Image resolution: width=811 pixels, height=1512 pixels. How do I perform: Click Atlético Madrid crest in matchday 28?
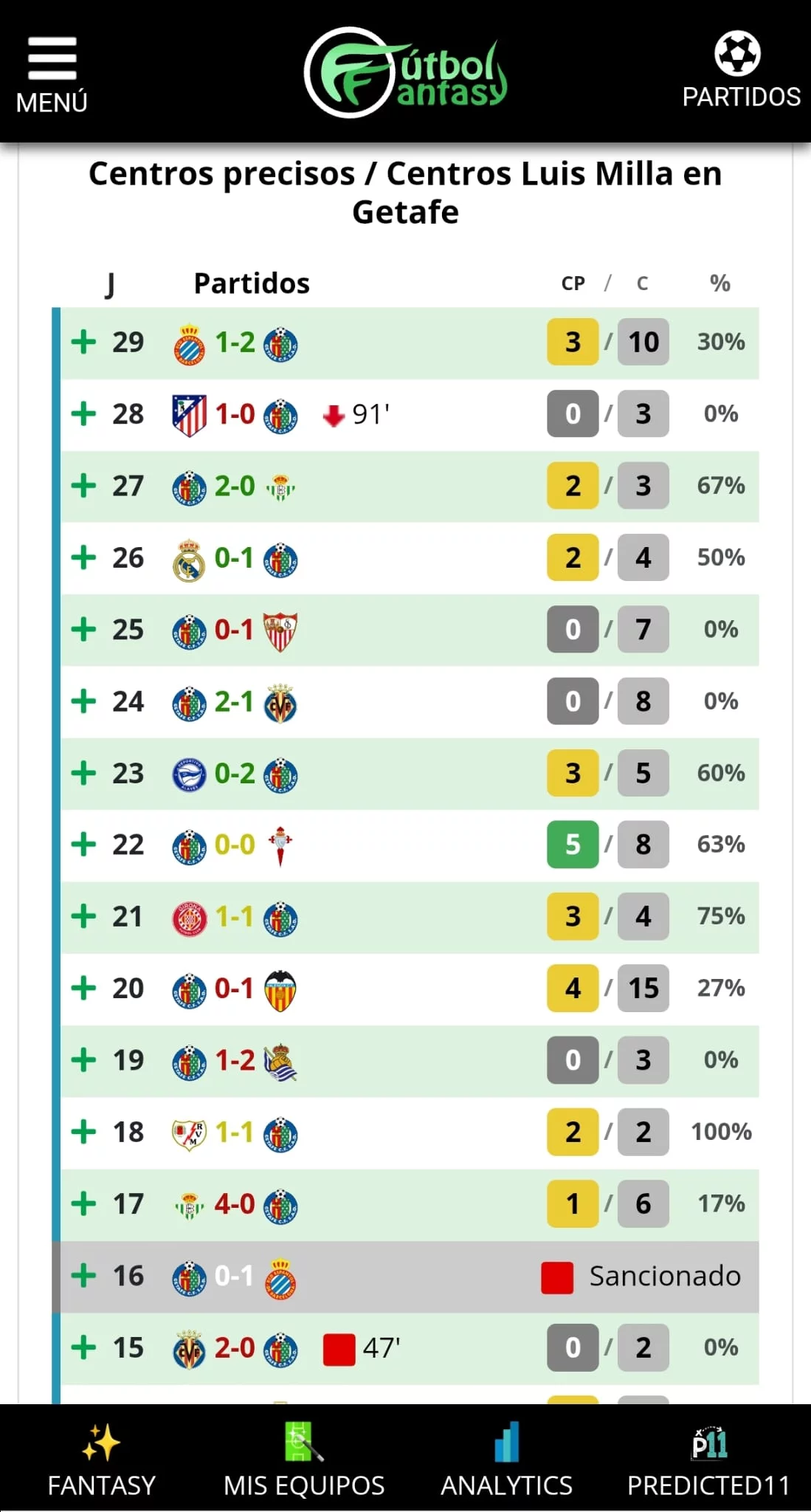click(x=189, y=415)
